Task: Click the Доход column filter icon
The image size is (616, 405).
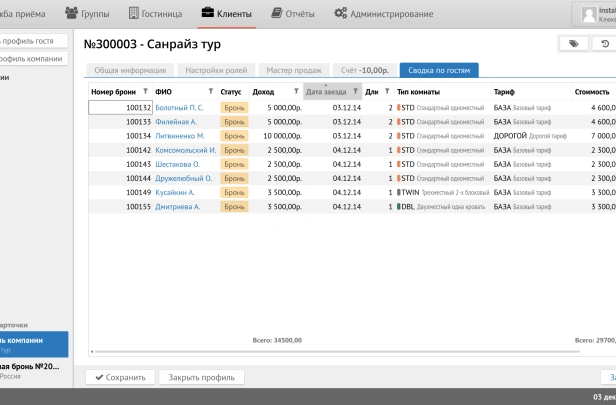Action: [297, 92]
